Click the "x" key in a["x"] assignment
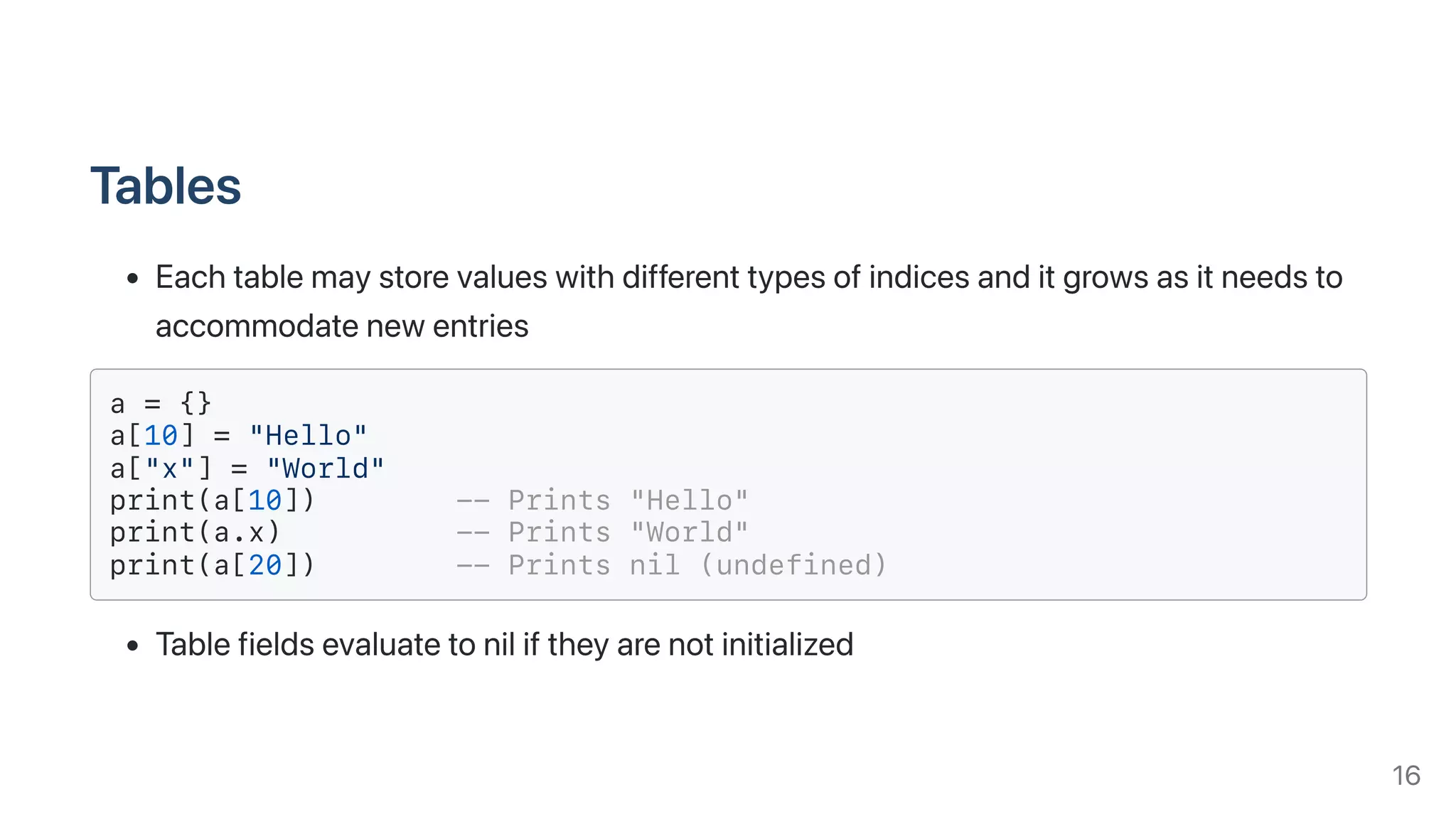This screenshot has height=819, width=1456. (169, 469)
